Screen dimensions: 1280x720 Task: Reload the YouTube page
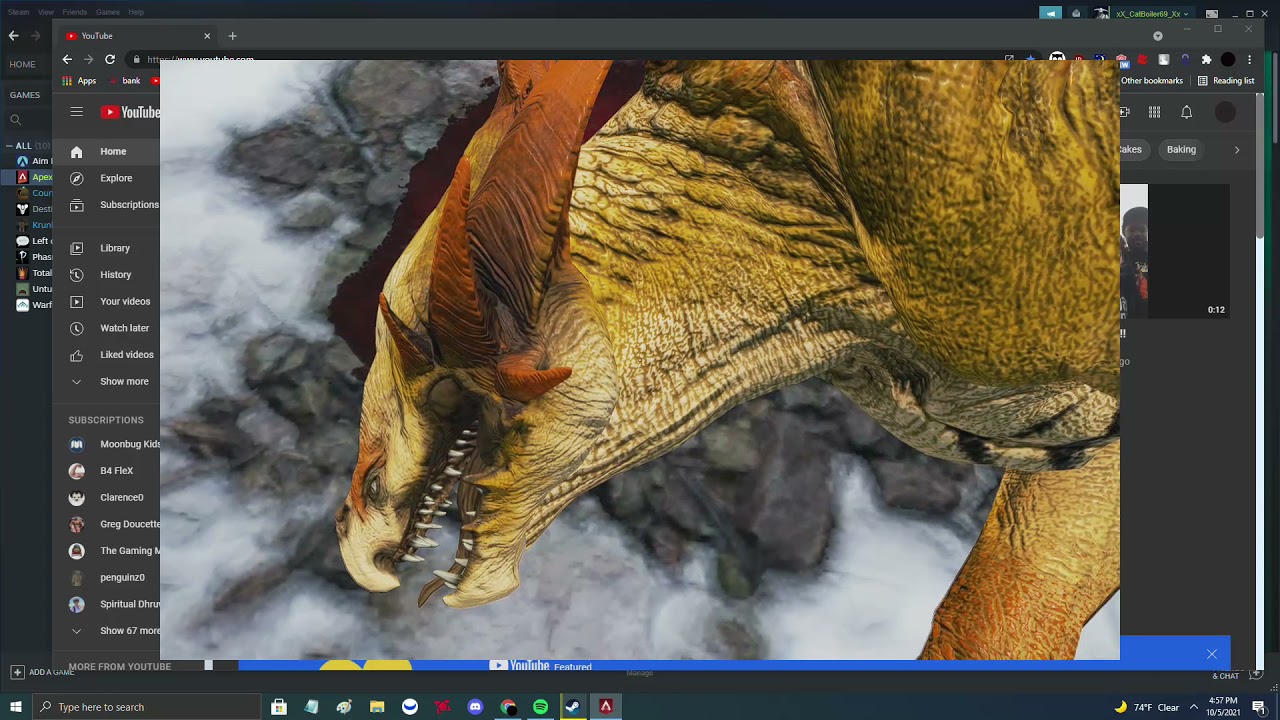pyautogui.click(x=110, y=60)
